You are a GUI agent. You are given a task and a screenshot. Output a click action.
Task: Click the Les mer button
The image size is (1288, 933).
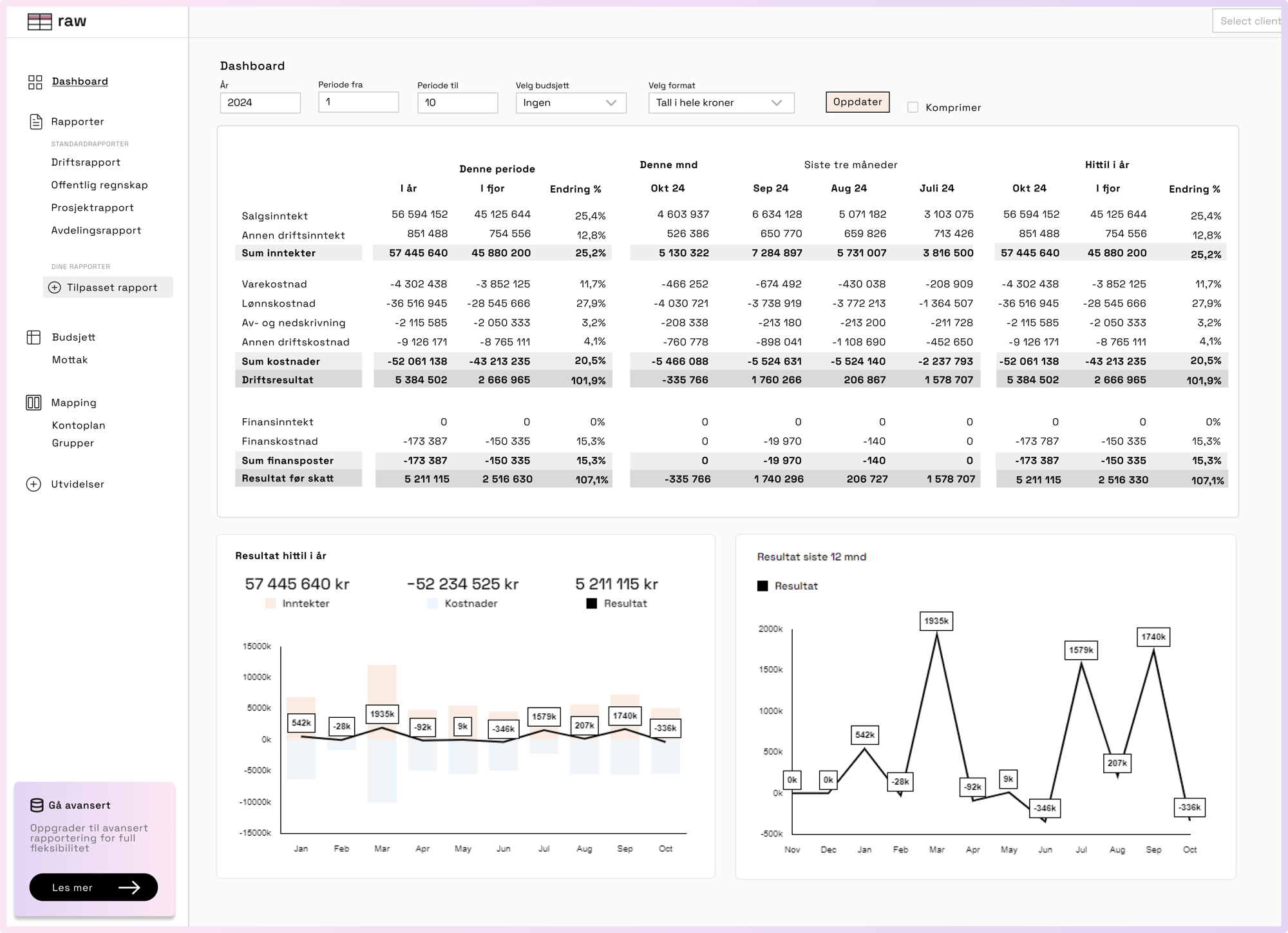[x=93, y=887]
